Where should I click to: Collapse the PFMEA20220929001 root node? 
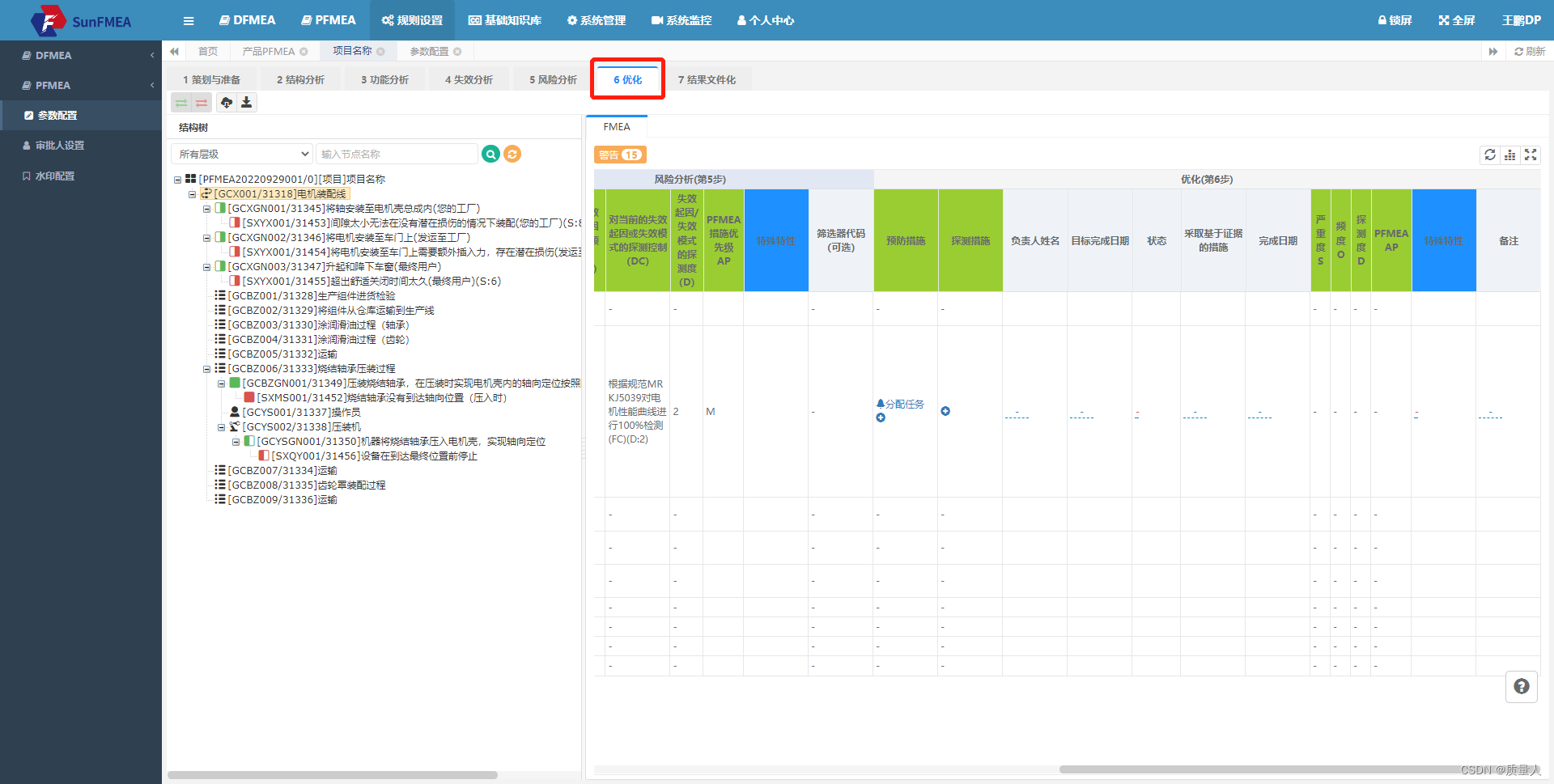coord(177,180)
